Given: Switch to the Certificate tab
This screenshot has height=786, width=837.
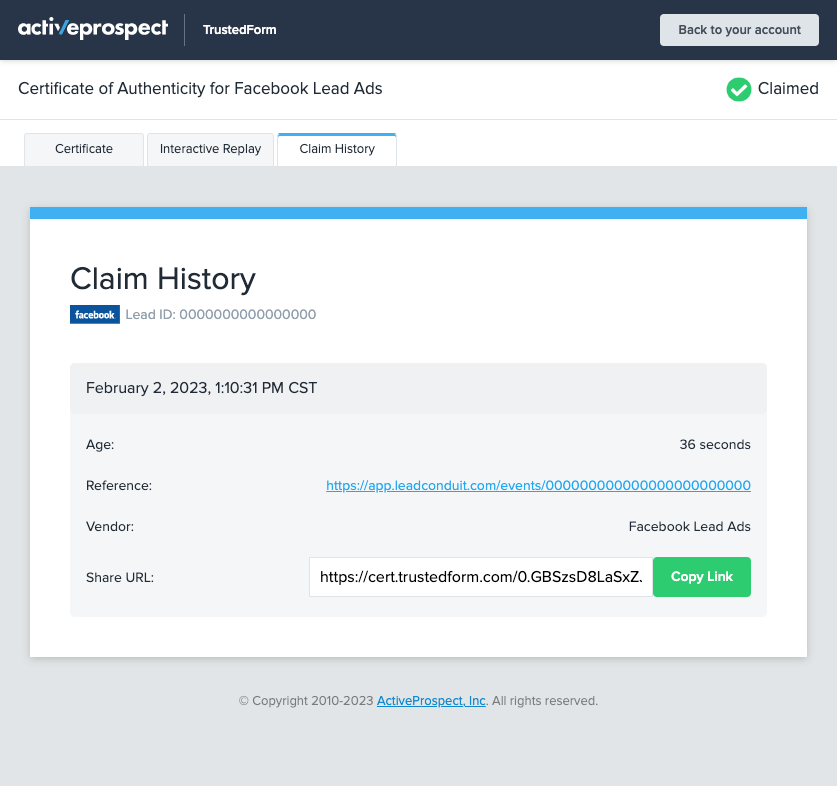Looking at the screenshot, I should click(84, 149).
